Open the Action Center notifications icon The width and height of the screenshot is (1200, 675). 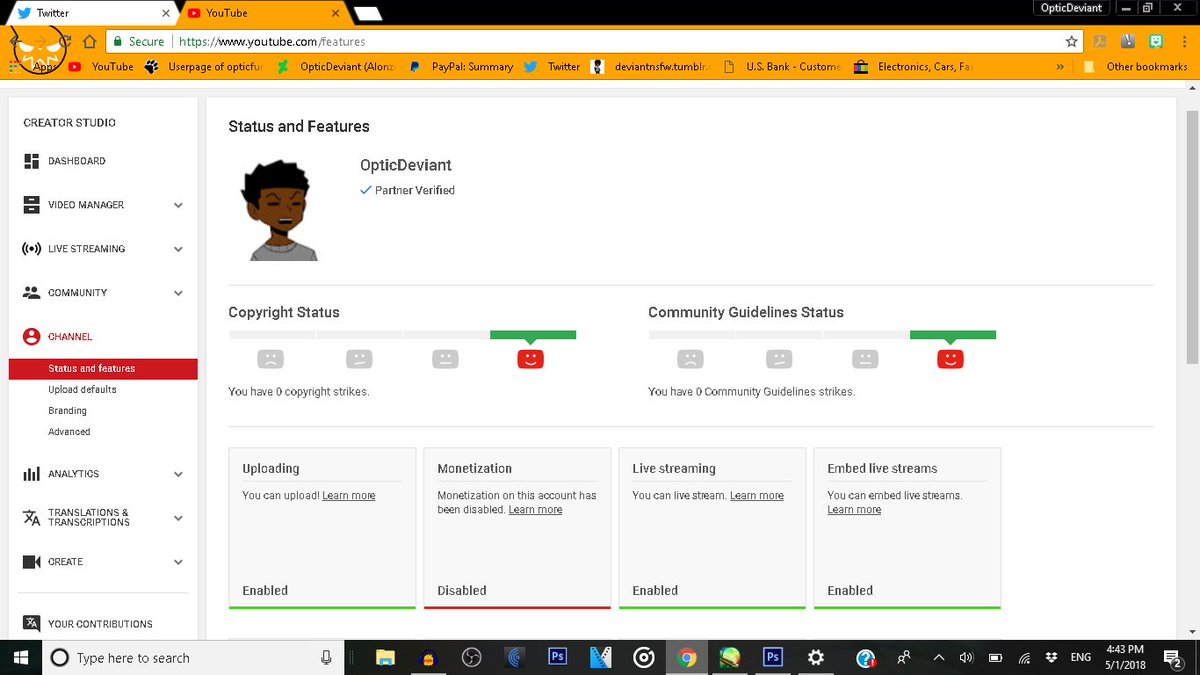(x=1174, y=657)
